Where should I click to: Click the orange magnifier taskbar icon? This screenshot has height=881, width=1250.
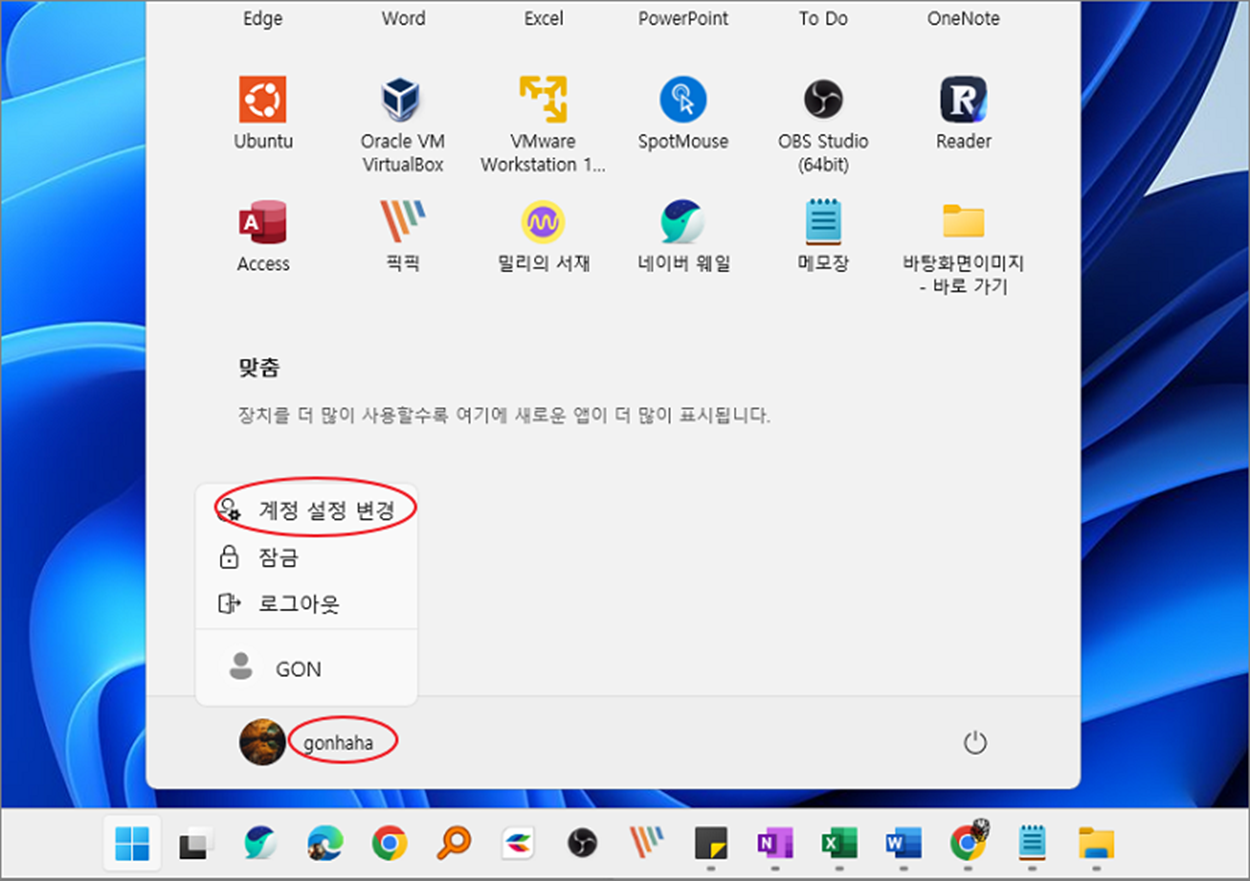(x=454, y=845)
